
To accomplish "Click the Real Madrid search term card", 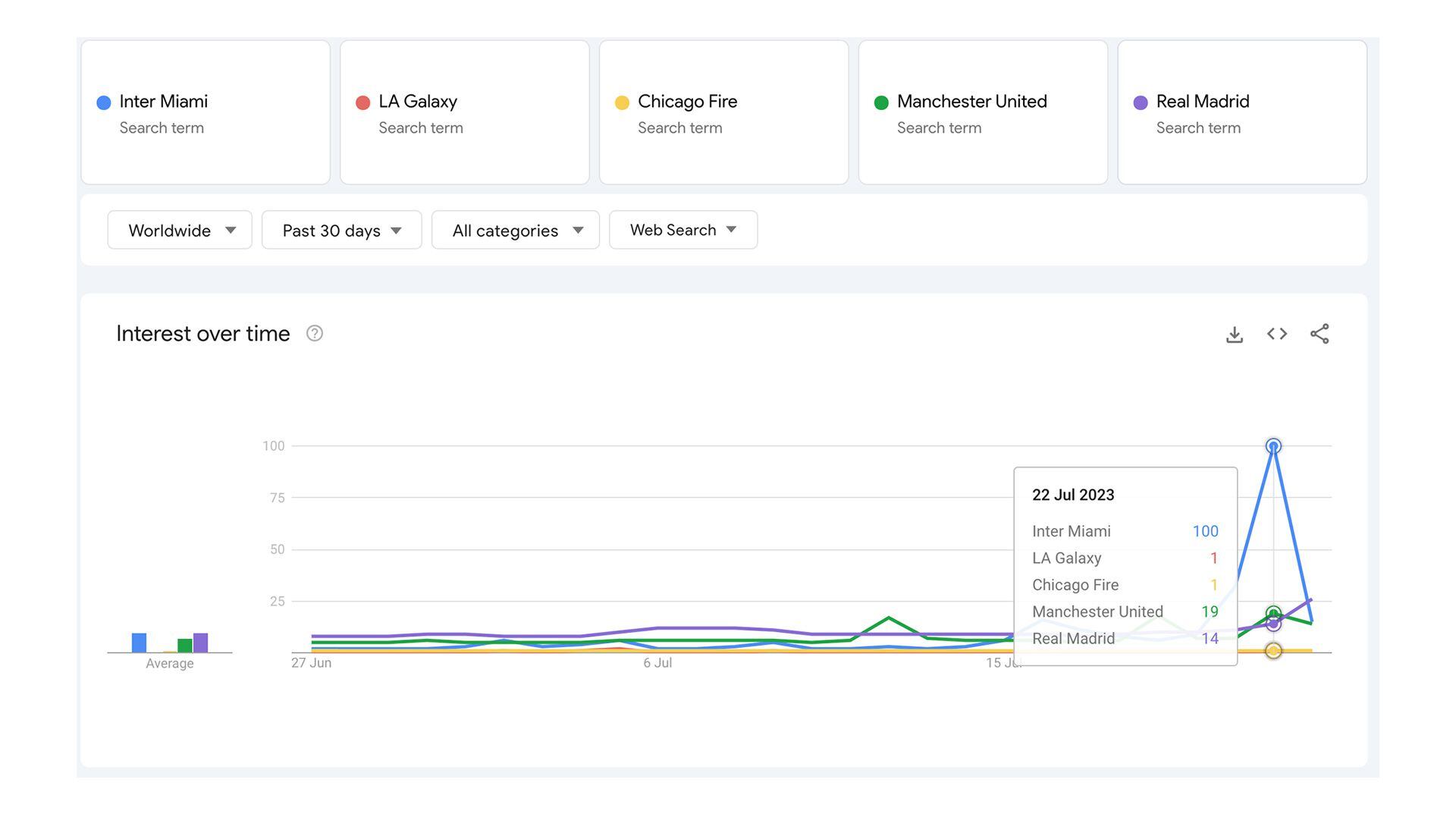I will click(x=1241, y=112).
